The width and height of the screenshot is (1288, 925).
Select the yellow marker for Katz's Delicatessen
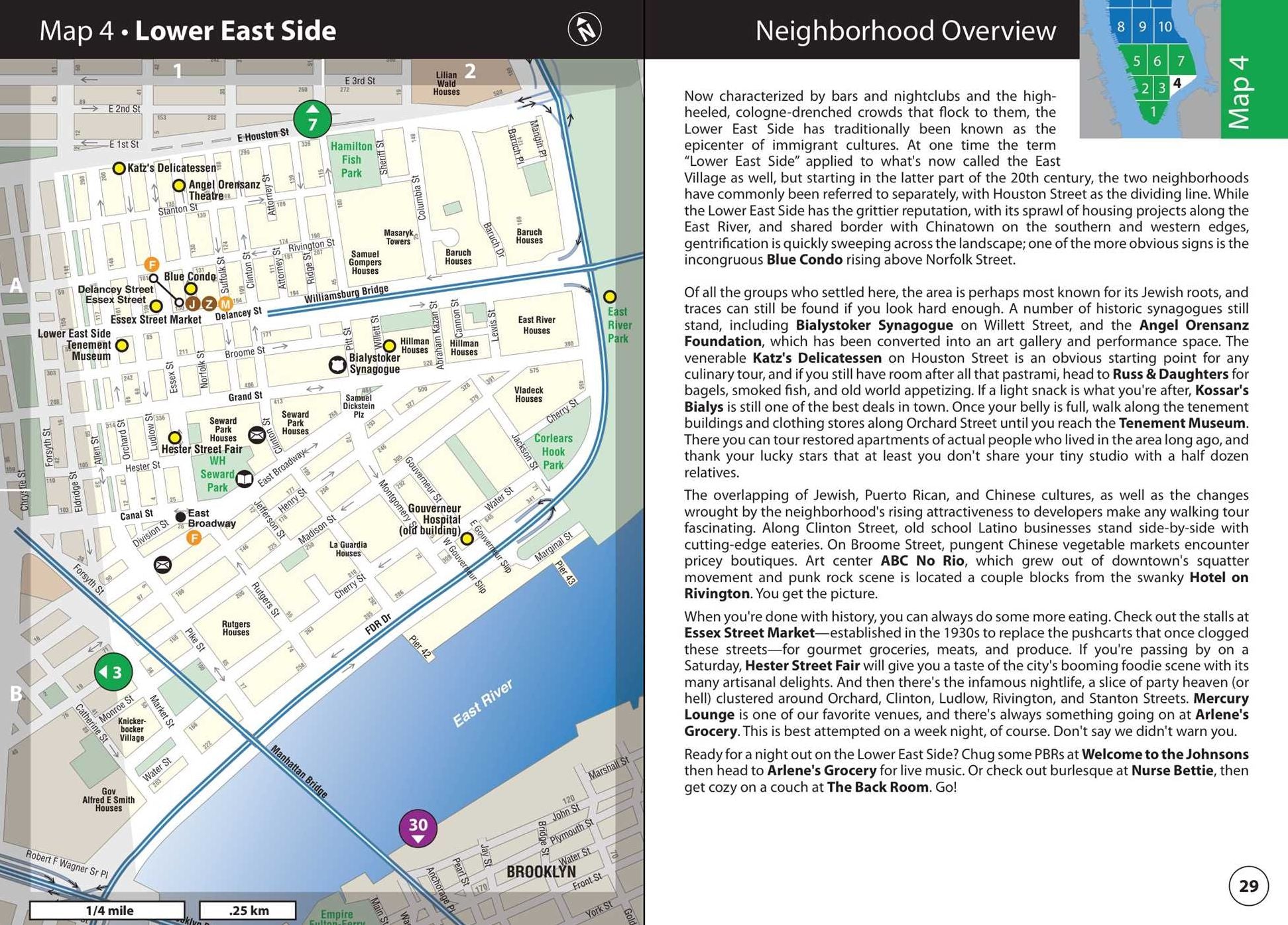point(119,168)
